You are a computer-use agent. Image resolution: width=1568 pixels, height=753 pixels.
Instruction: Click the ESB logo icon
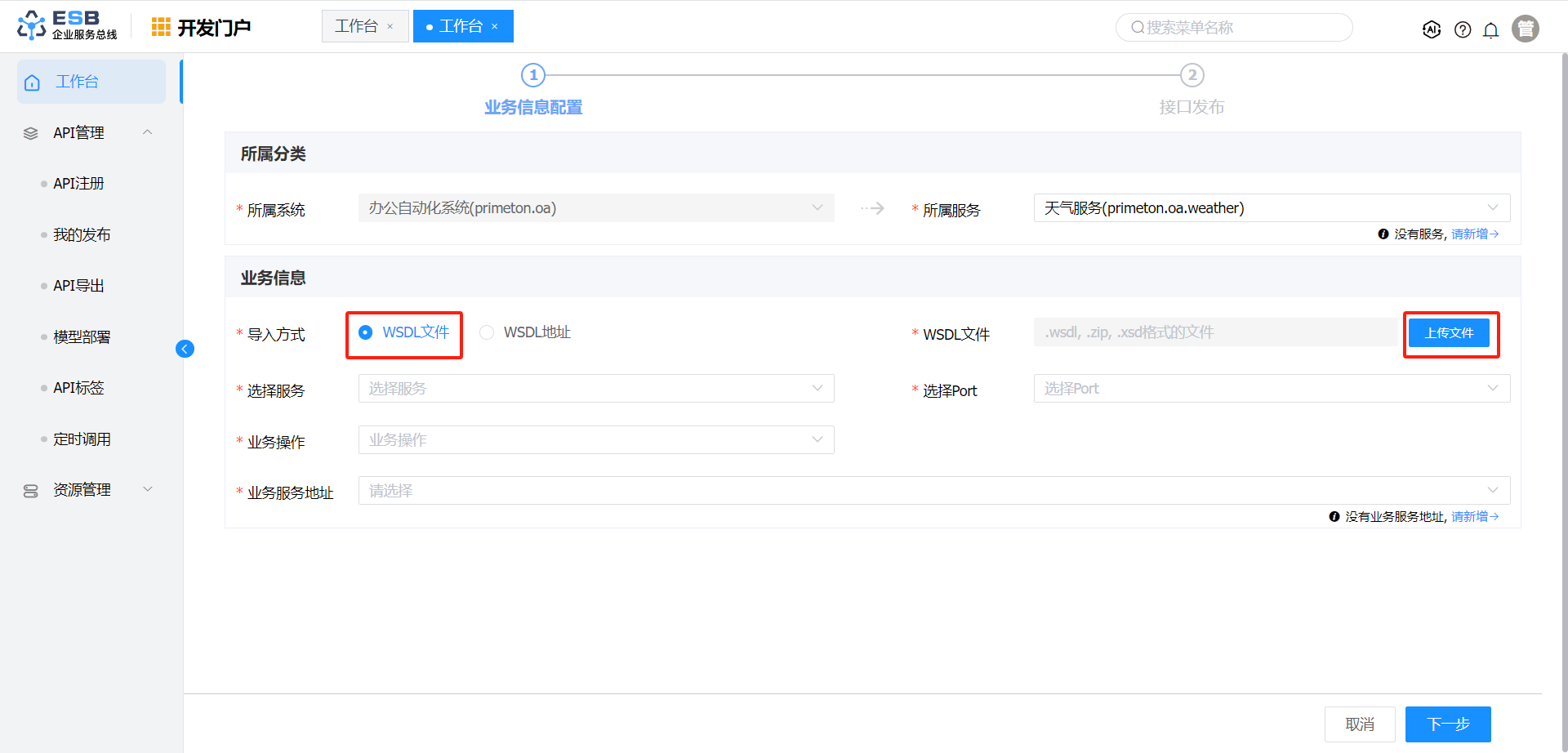point(32,25)
